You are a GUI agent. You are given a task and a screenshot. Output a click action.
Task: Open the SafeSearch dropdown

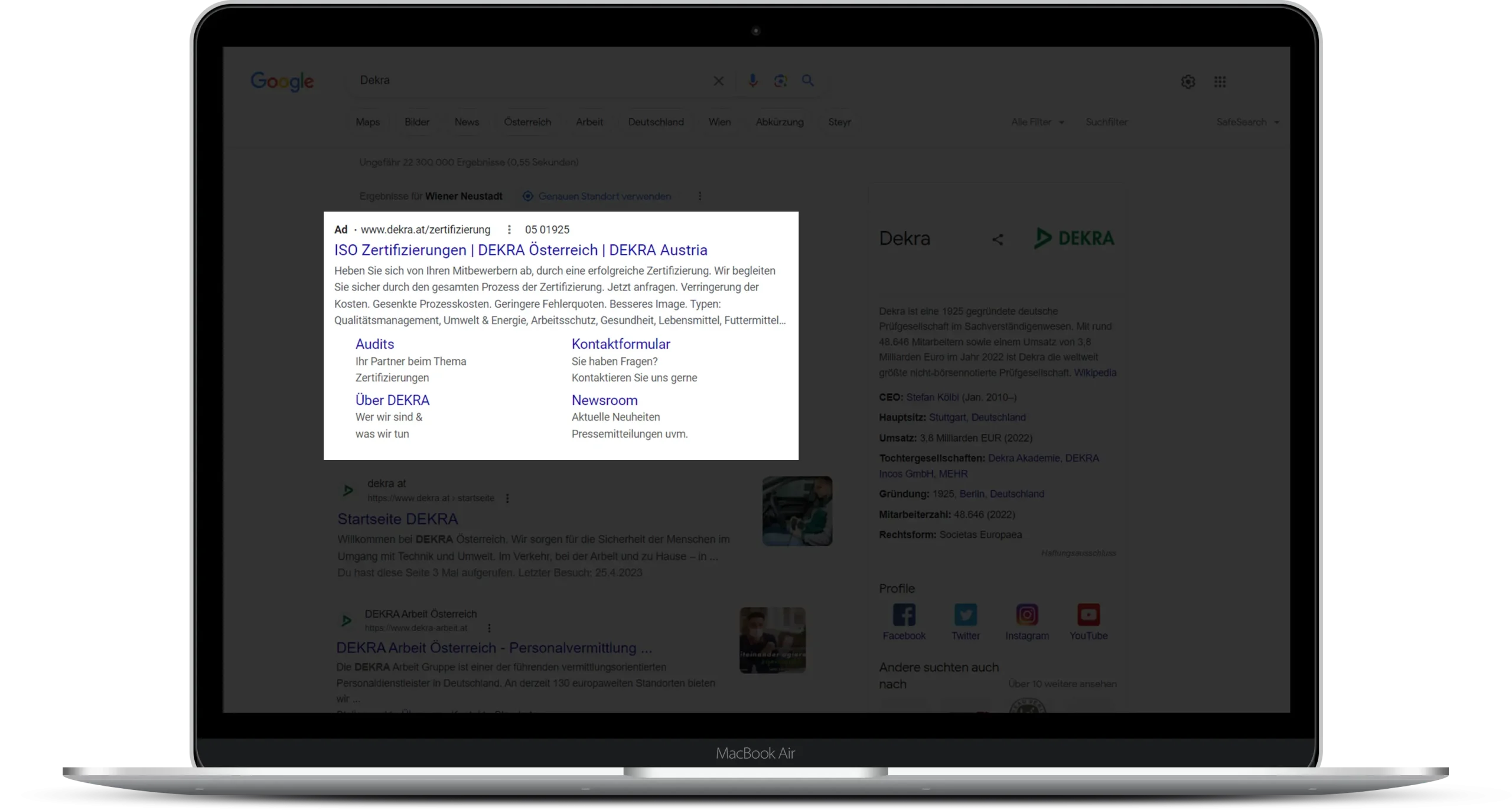[x=1247, y=122]
